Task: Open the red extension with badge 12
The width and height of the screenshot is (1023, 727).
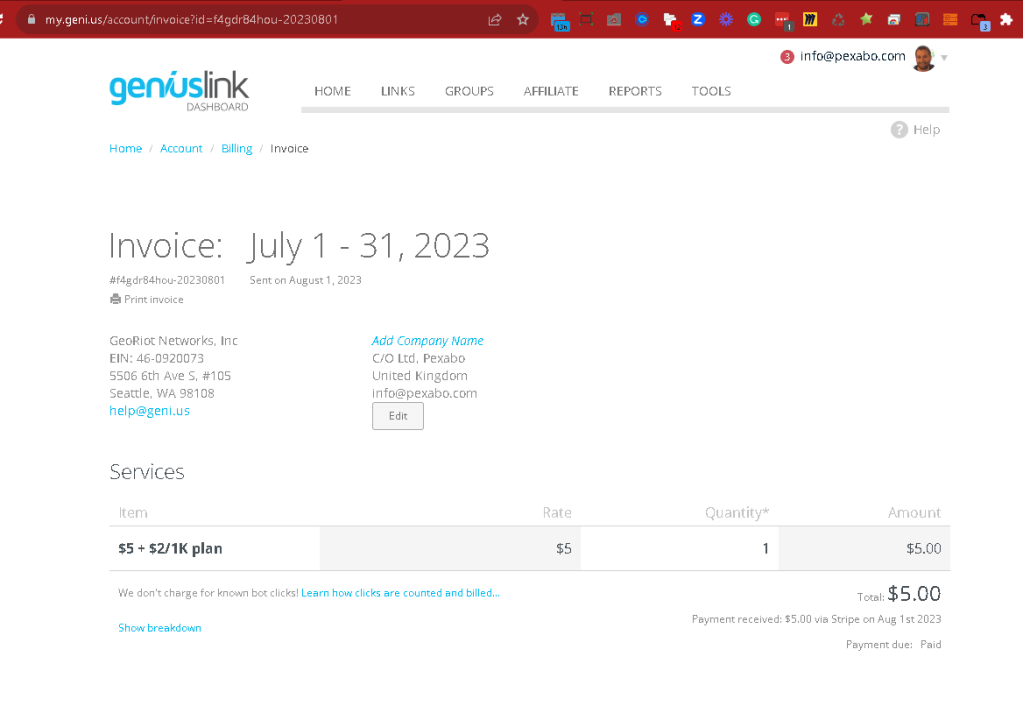Action: pyautogui.click(x=671, y=21)
